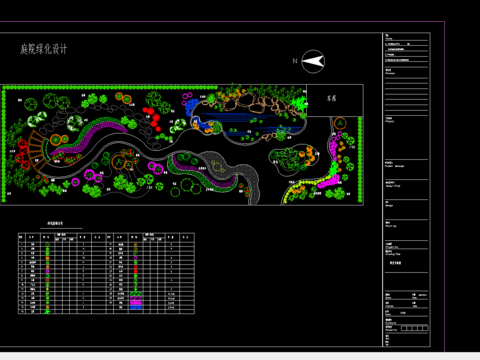Click the revision boxes in title block
The height and width of the screenshot is (360, 480).
click(414, 328)
